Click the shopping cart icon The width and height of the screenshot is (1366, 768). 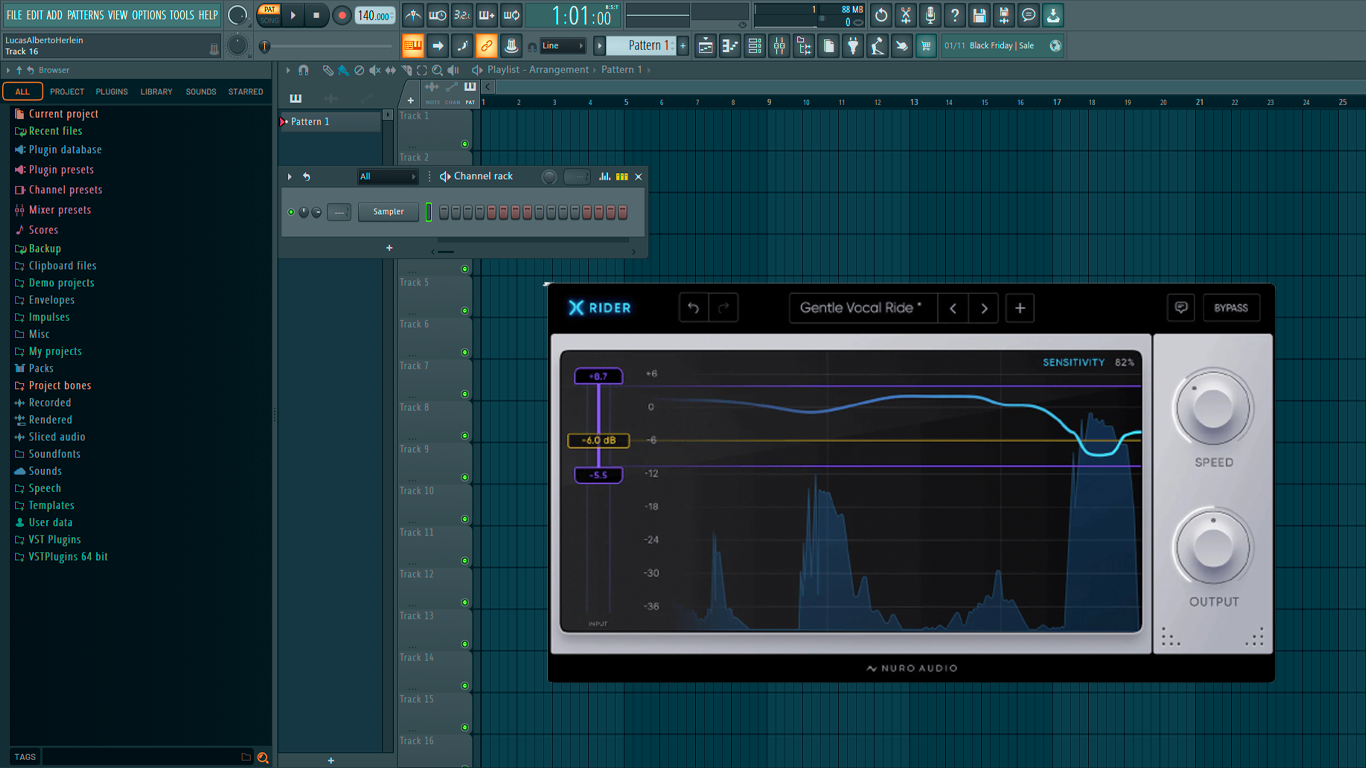click(x=926, y=45)
